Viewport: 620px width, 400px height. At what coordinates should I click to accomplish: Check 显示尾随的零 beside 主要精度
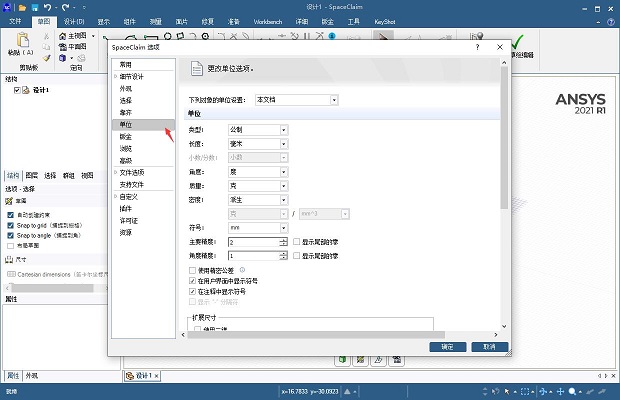click(x=297, y=242)
